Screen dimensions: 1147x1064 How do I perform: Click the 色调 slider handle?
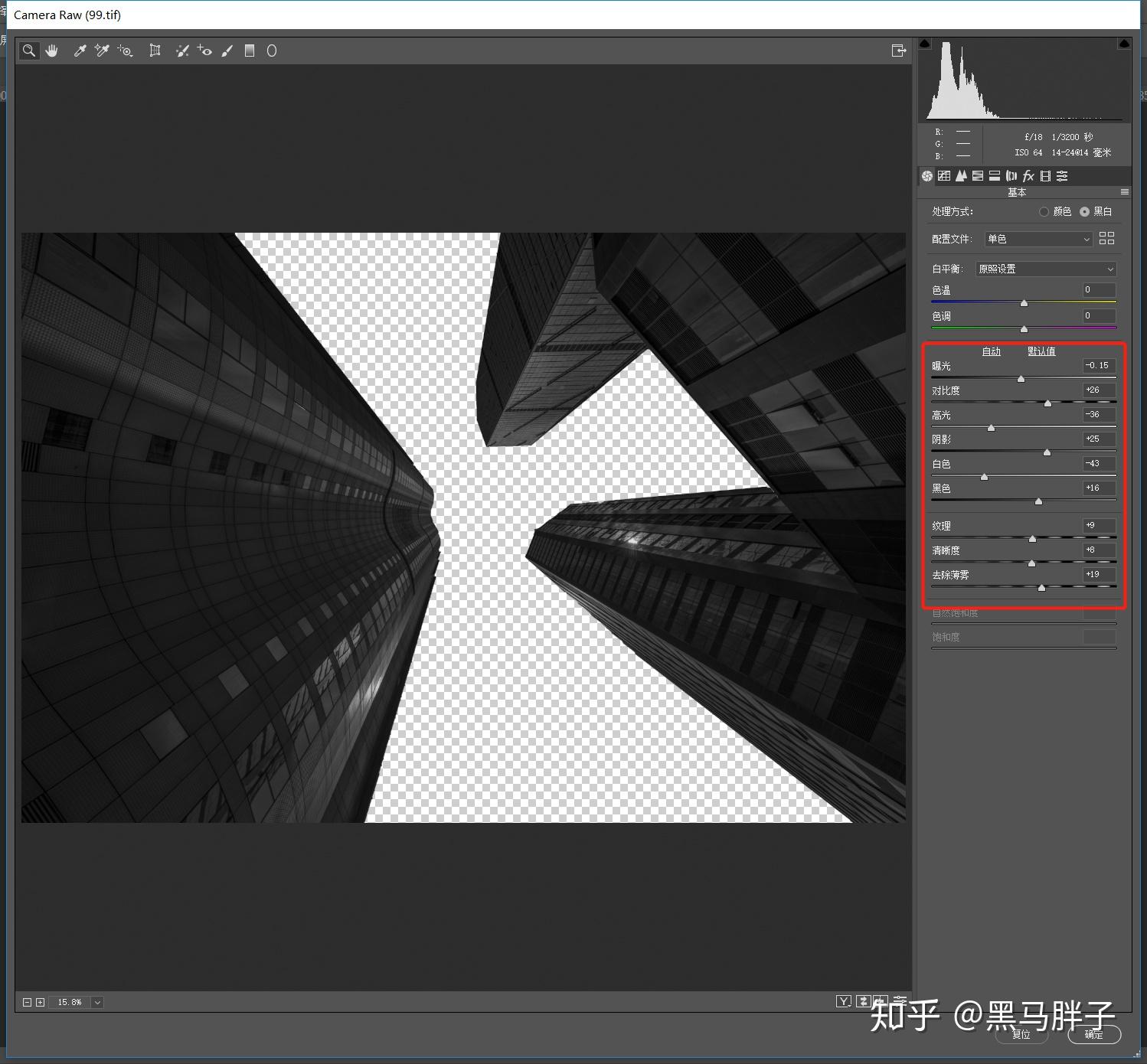(x=1024, y=329)
